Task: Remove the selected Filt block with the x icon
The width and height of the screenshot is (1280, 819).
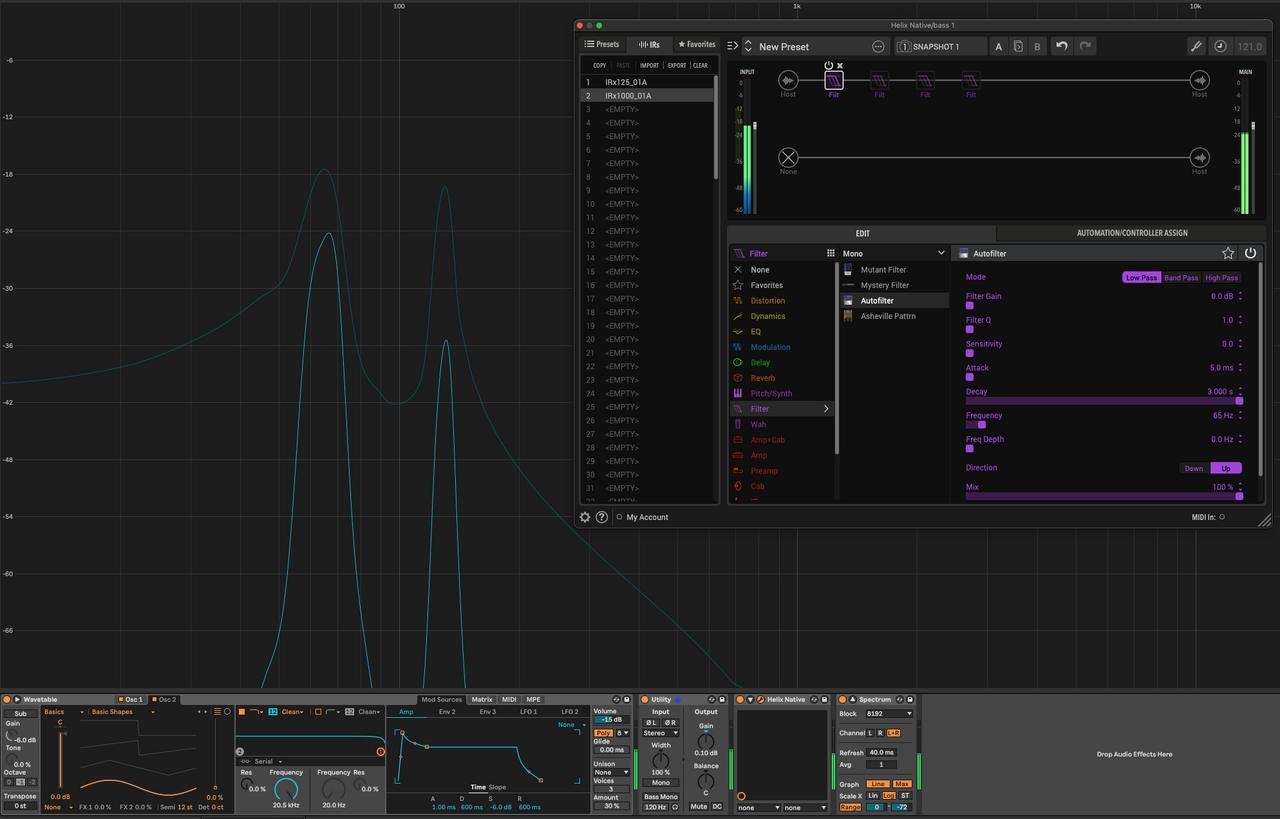Action: click(840, 66)
